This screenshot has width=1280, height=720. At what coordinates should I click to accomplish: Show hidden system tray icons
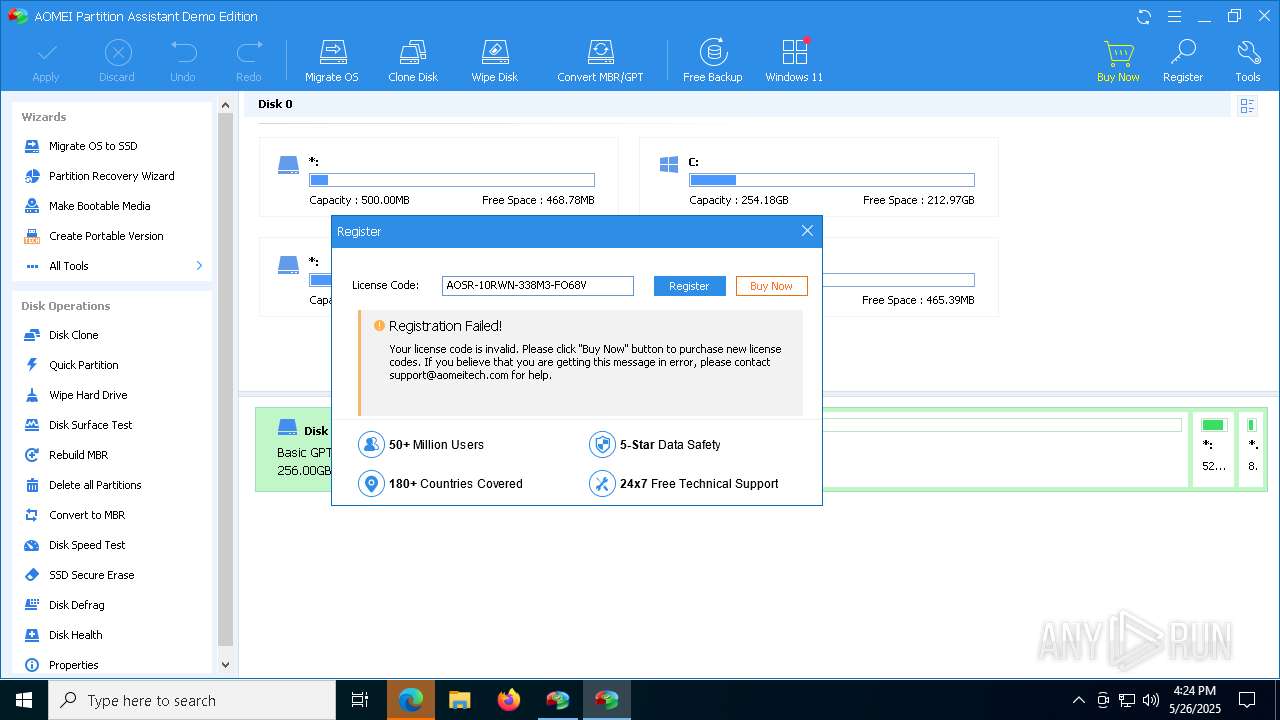[x=1078, y=700]
